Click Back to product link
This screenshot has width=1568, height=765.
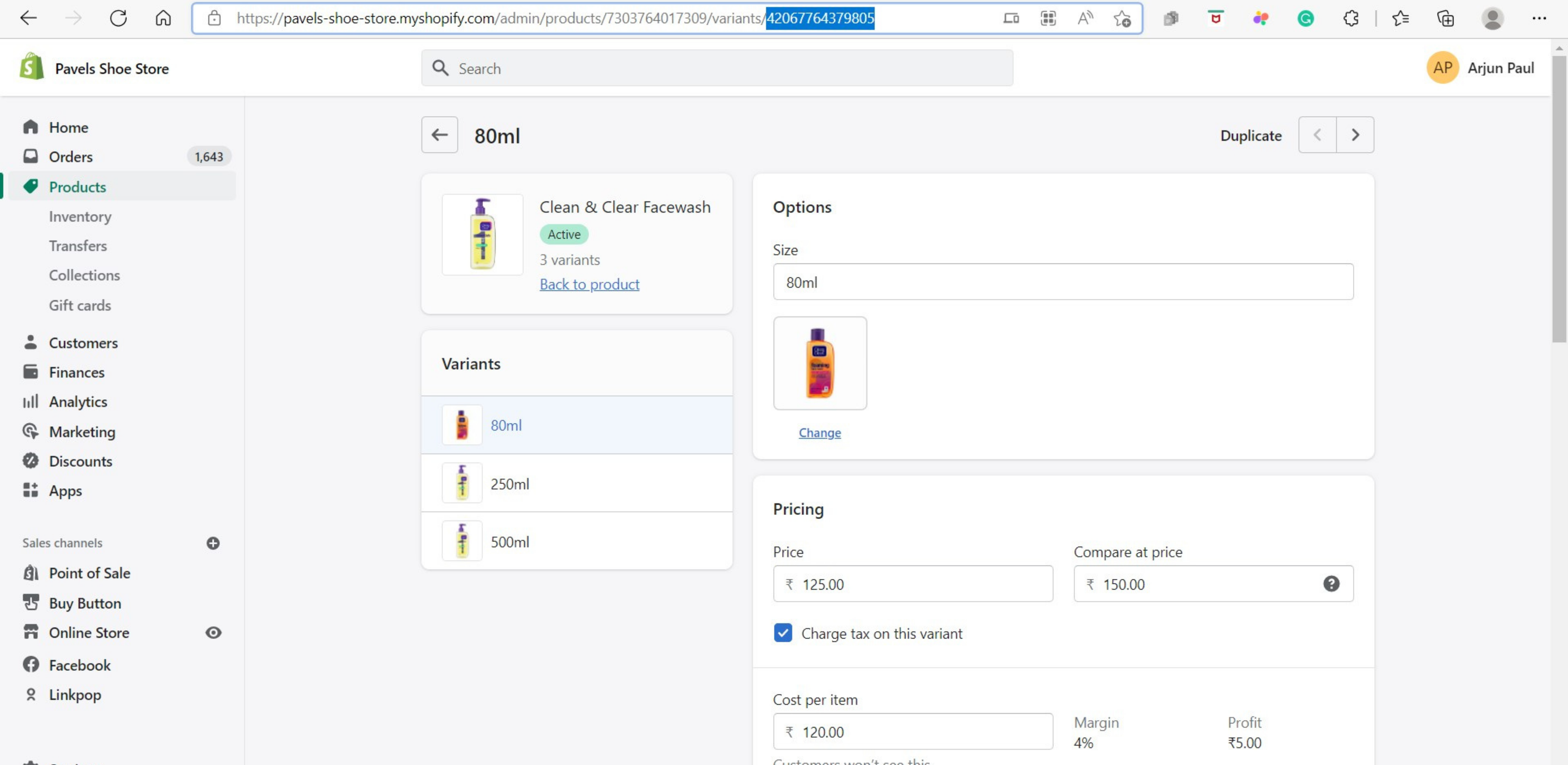pyautogui.click(x=589, y=284)
